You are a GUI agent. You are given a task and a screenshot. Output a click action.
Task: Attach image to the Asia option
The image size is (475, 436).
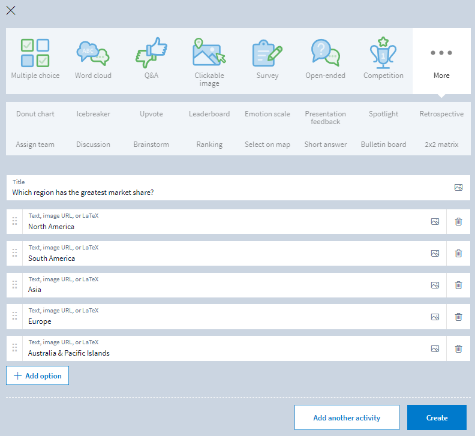click(x=435, y=285)
